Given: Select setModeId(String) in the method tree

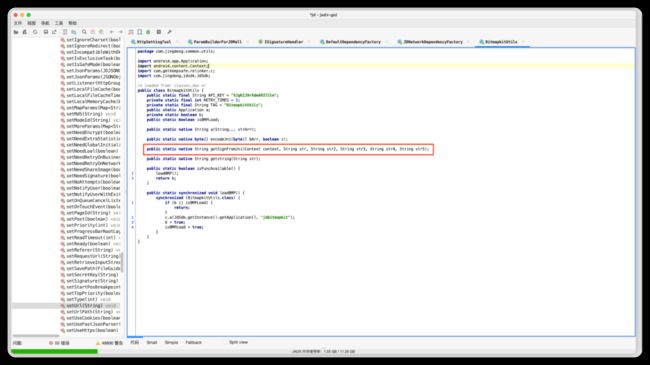Looking at the screenshot, I should tap(90, 120).
